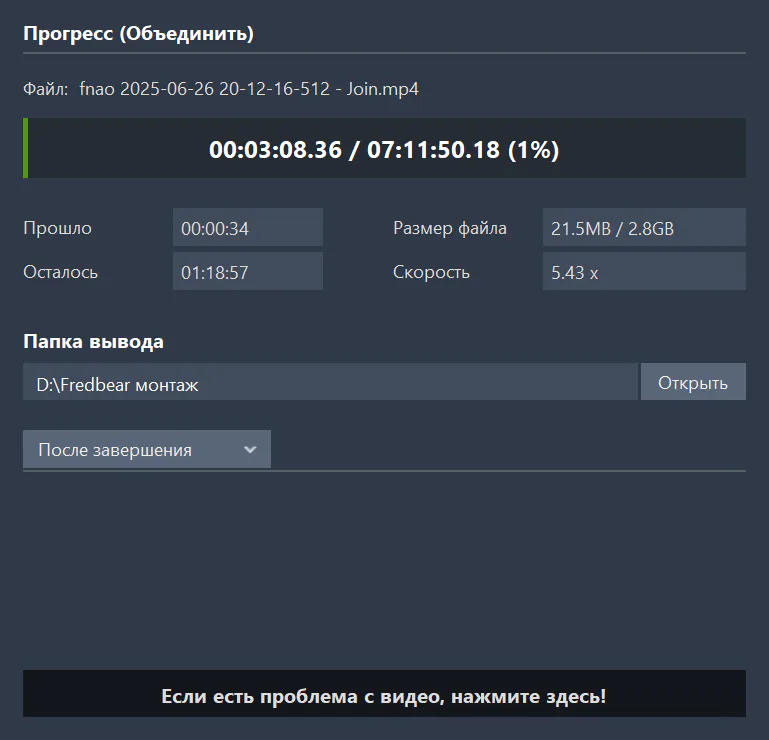Click the elapsed time field 00:00:34
The height and width of the screenshot is (740, 769).
click(x=248, y=228)
